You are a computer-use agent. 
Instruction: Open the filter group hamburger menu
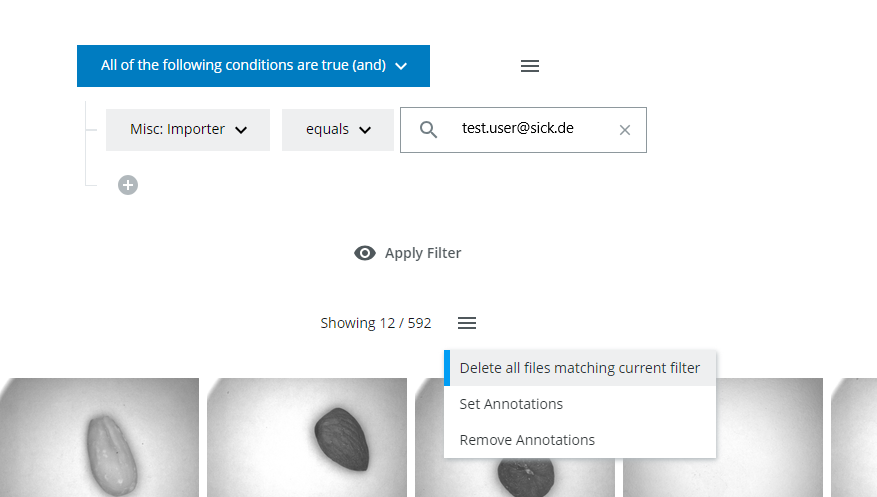(x=530, y=66)
